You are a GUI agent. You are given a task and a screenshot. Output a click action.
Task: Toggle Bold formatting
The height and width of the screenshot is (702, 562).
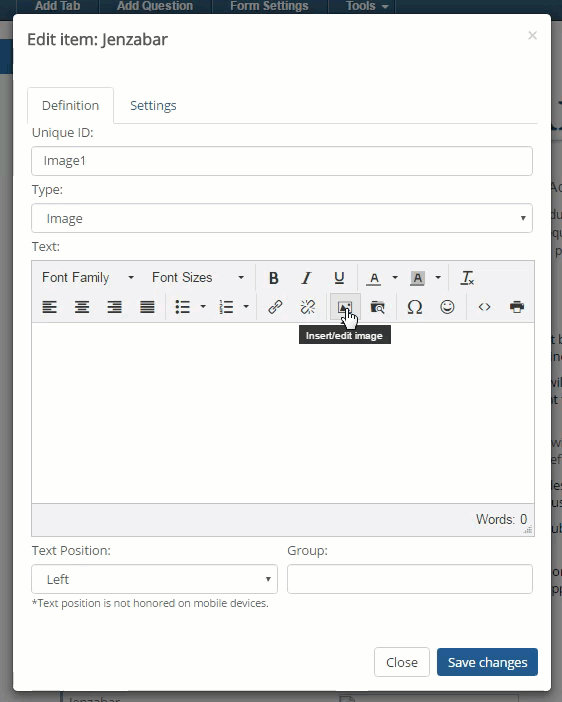pos(274,278)
